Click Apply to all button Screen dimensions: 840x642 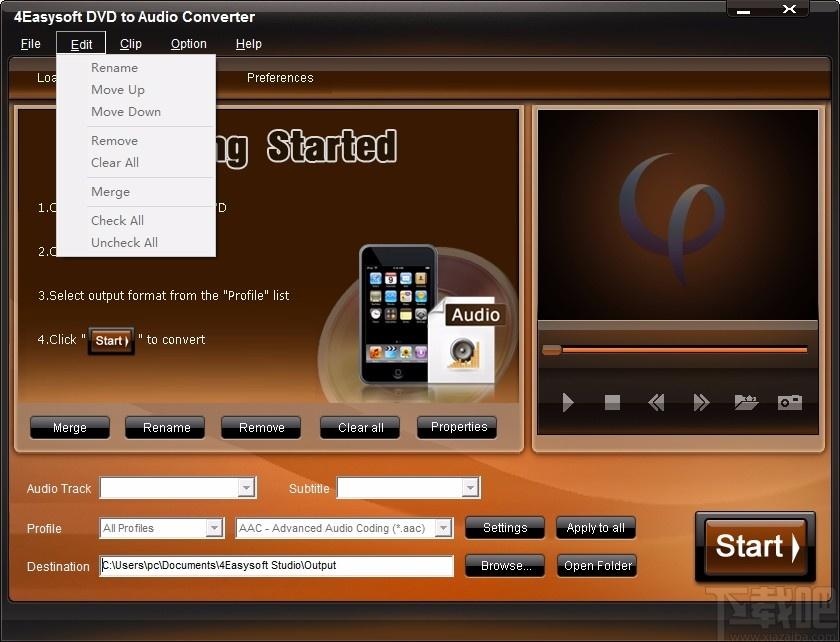coord(596,528)
